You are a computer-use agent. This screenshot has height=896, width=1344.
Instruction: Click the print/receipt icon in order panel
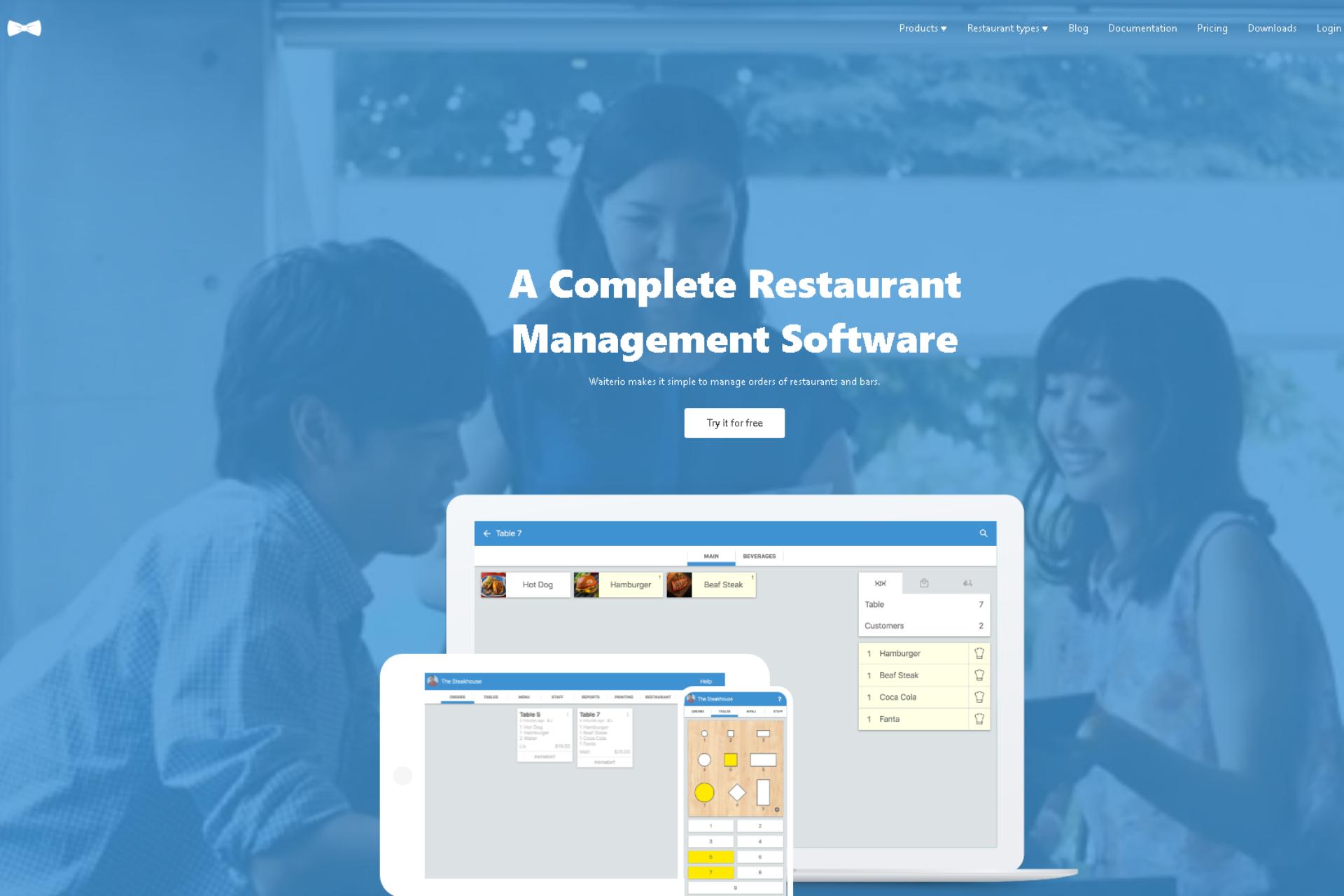(922, 583)
